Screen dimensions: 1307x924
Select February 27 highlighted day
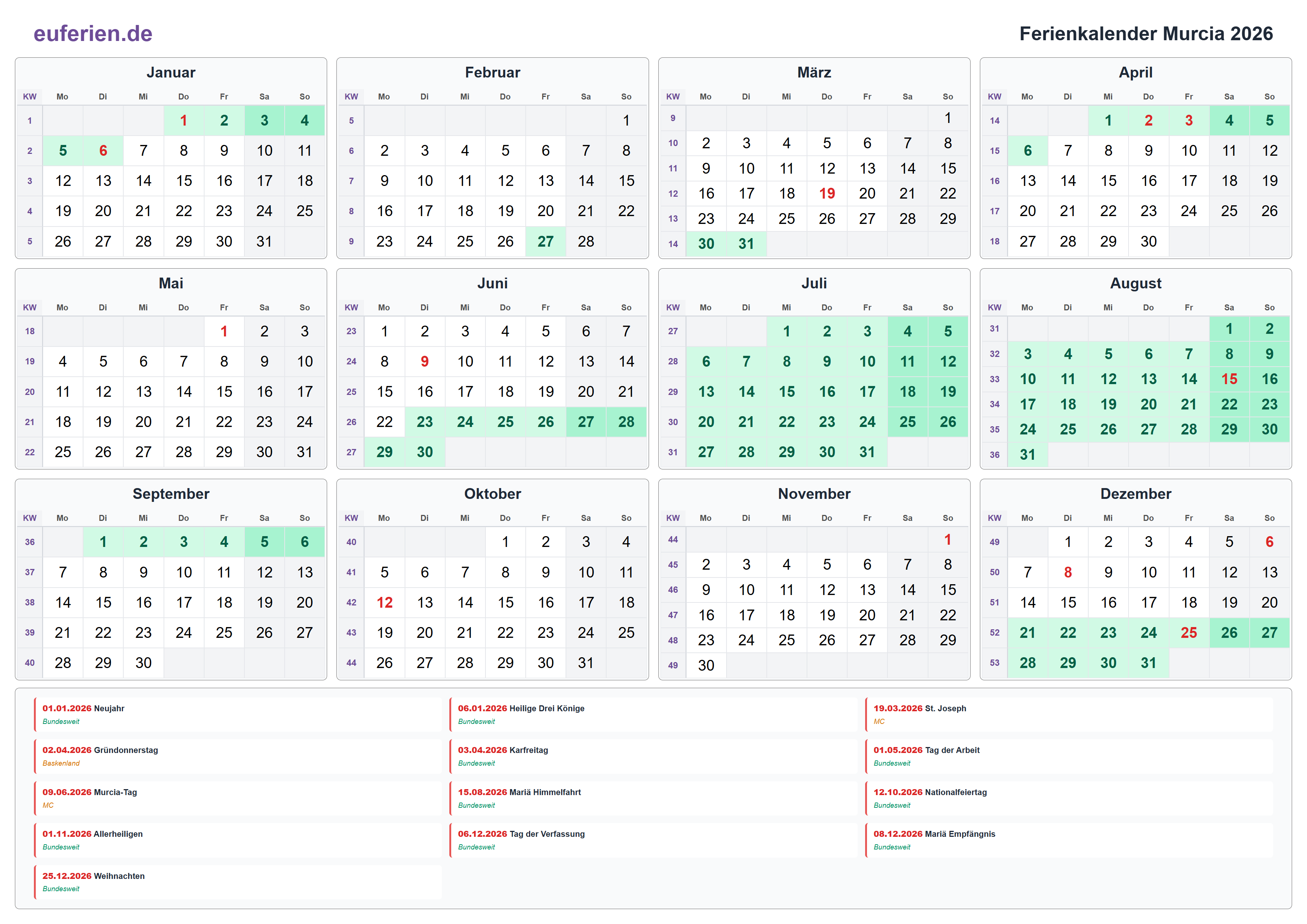[545, 241]
